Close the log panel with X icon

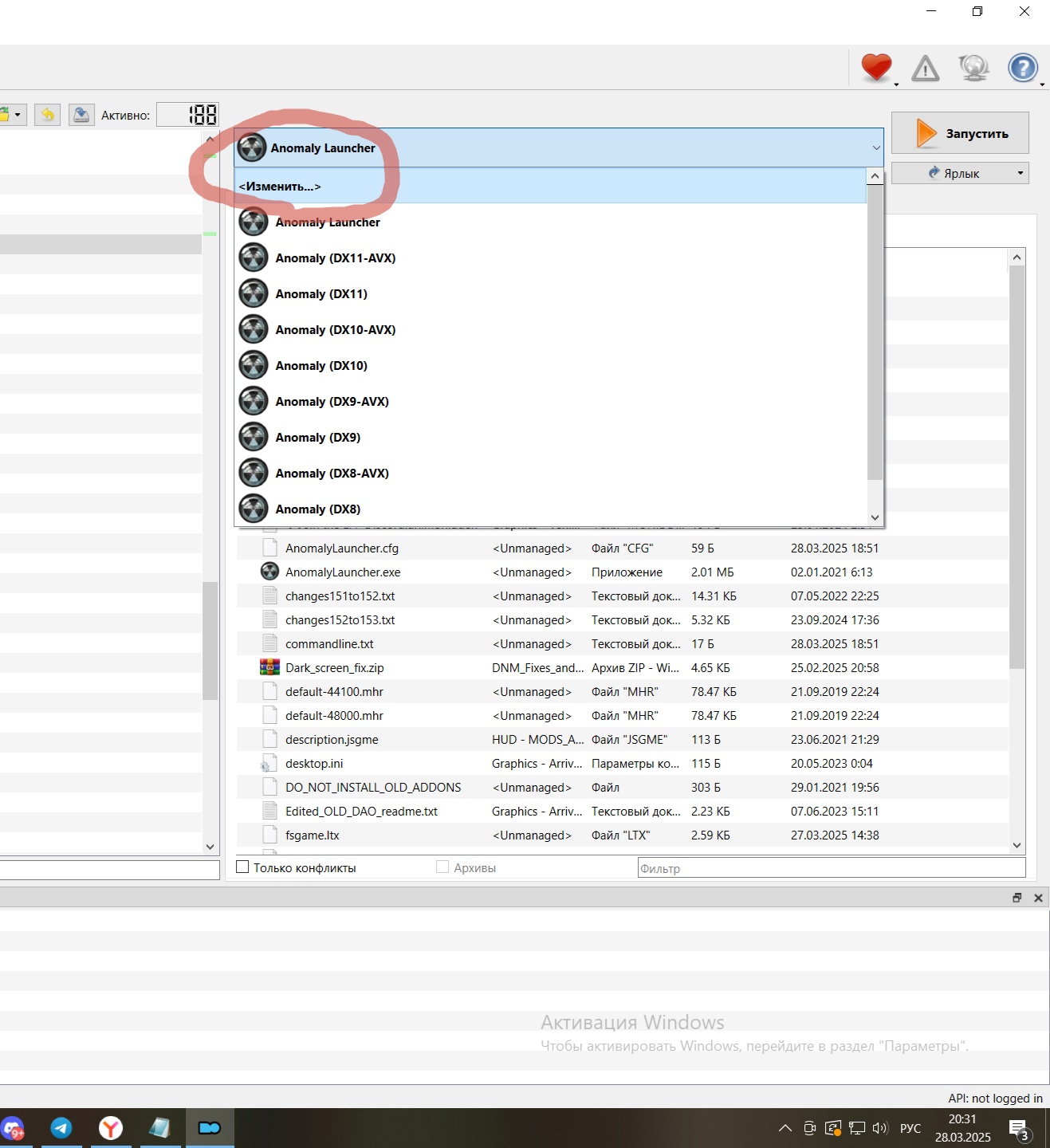[1038, 898]
